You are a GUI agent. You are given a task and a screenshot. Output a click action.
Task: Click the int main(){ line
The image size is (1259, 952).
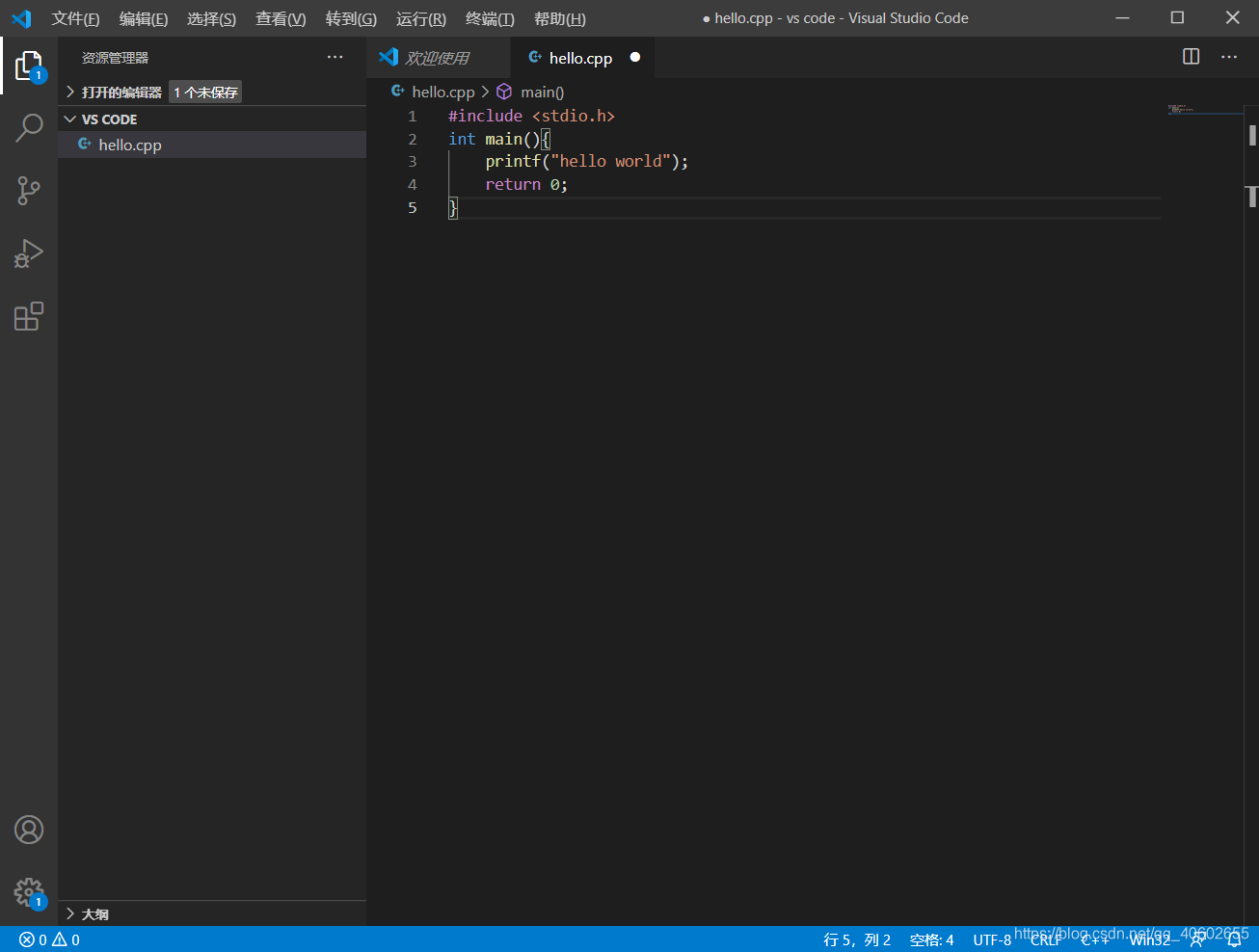click(498, 139)
